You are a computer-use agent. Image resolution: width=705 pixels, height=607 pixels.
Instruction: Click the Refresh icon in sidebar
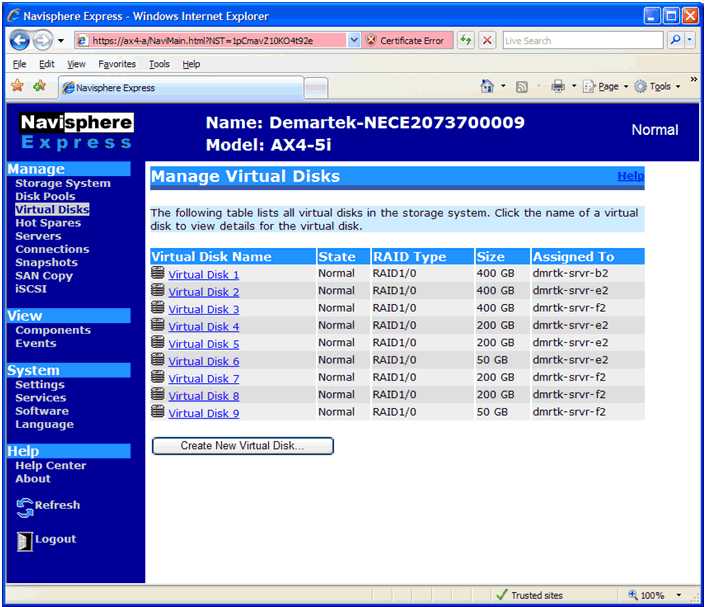pyautogui.click(x=25, y=508)
